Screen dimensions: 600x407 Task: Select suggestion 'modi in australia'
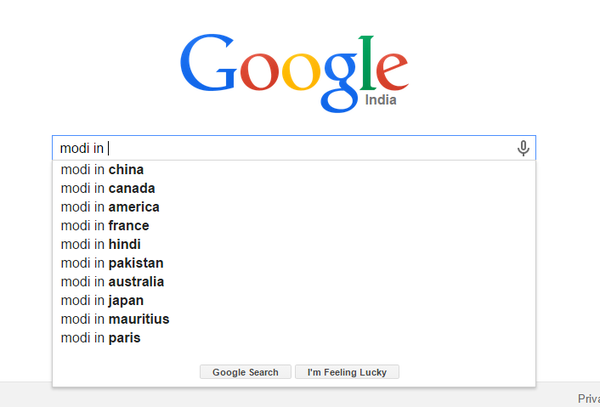(x=294, y=282)
